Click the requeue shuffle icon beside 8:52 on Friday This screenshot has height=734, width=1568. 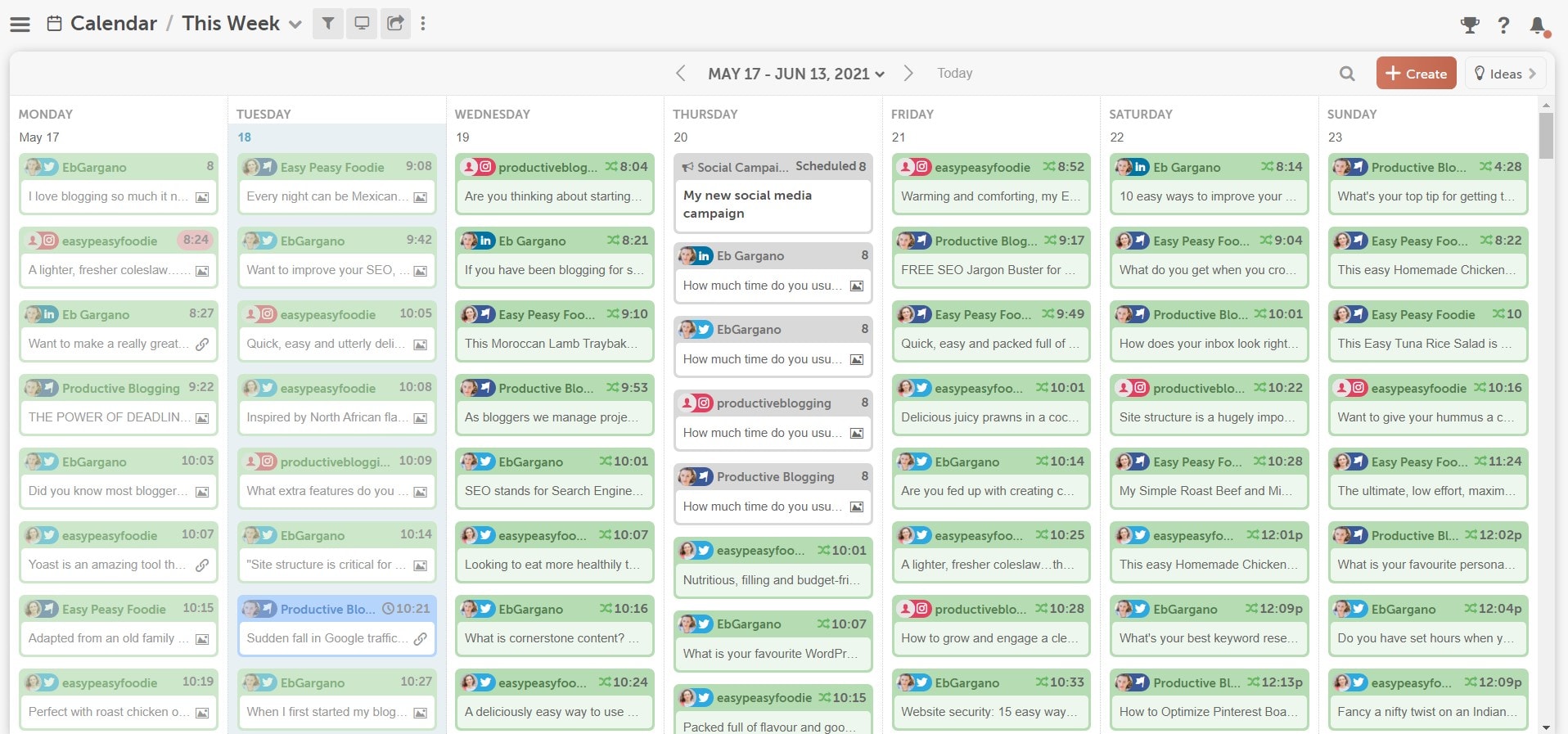[1048, 166]
